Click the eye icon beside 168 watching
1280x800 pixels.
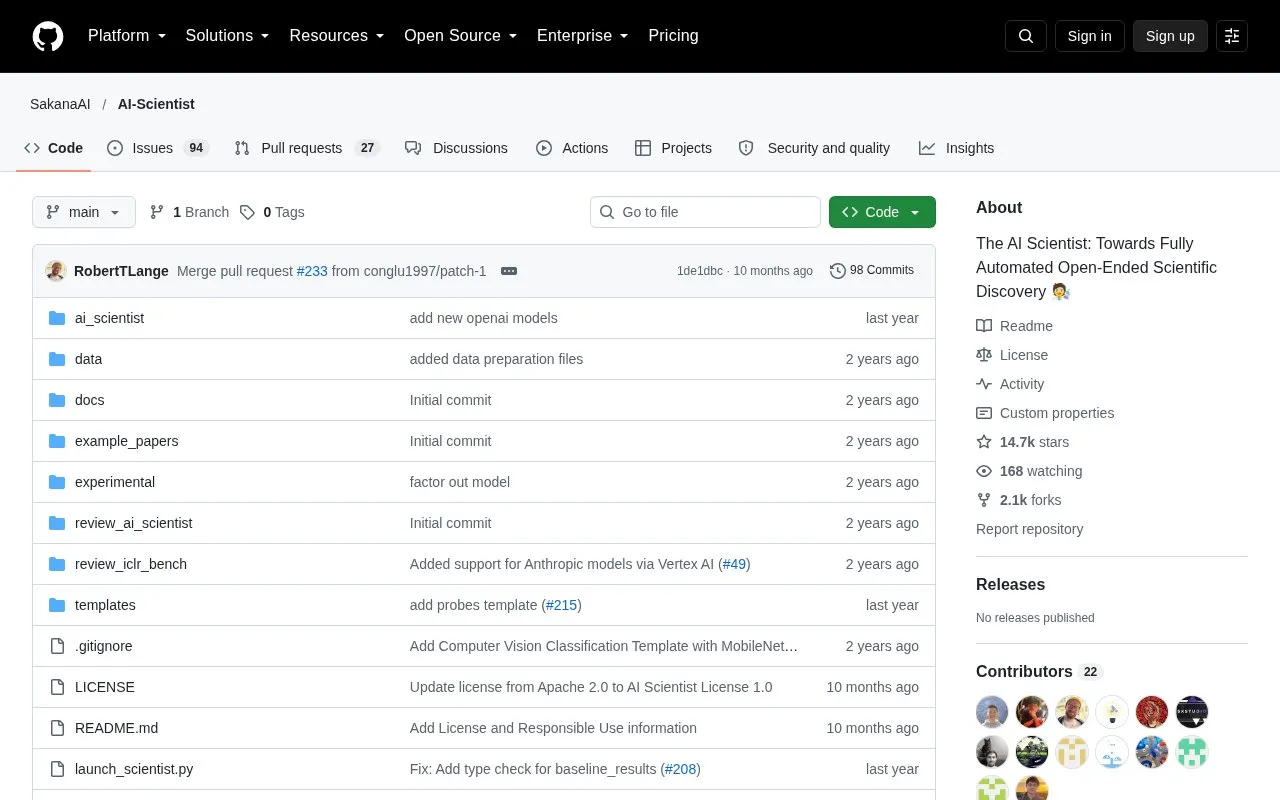coord(984,471)
